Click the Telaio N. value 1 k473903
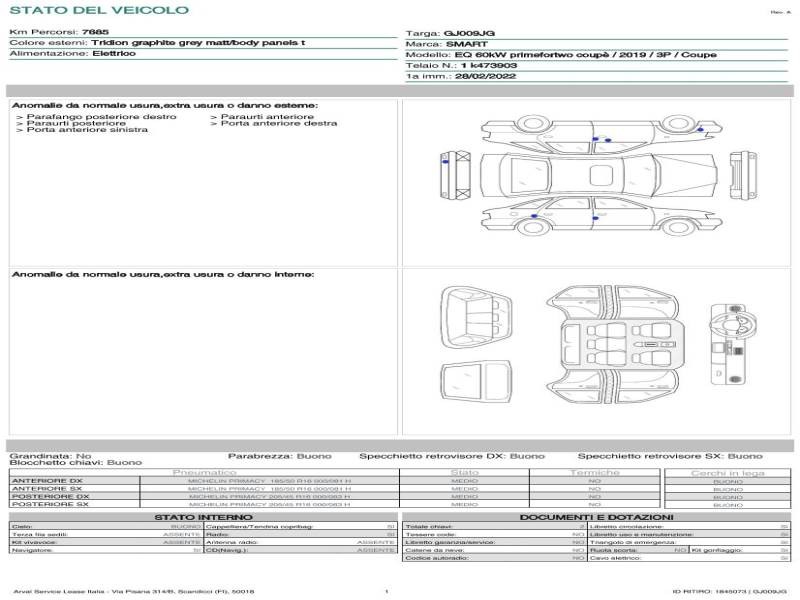Viewport: 800px width, 600px height. (488, 65)
